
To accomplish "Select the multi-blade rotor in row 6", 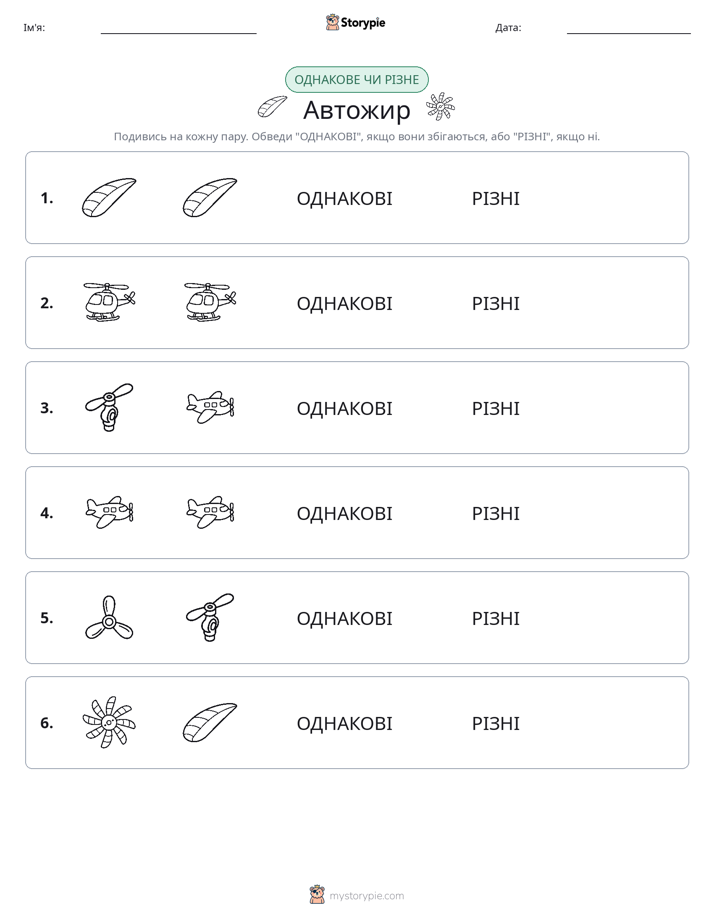I will click(x=109, y=722).
